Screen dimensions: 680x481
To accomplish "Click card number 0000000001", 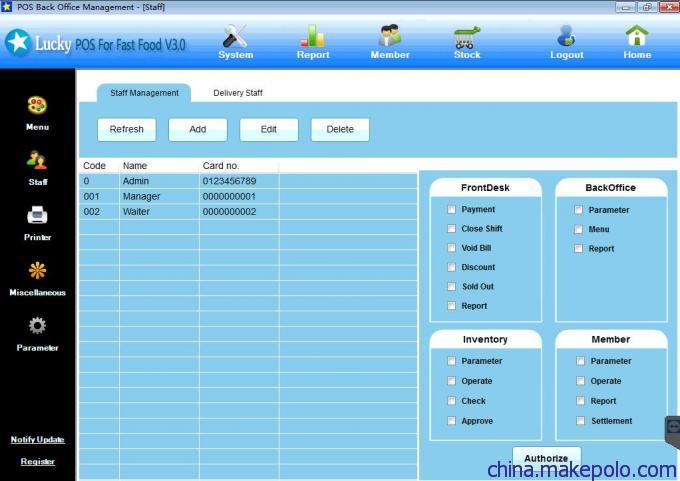I will coord(229,196).
